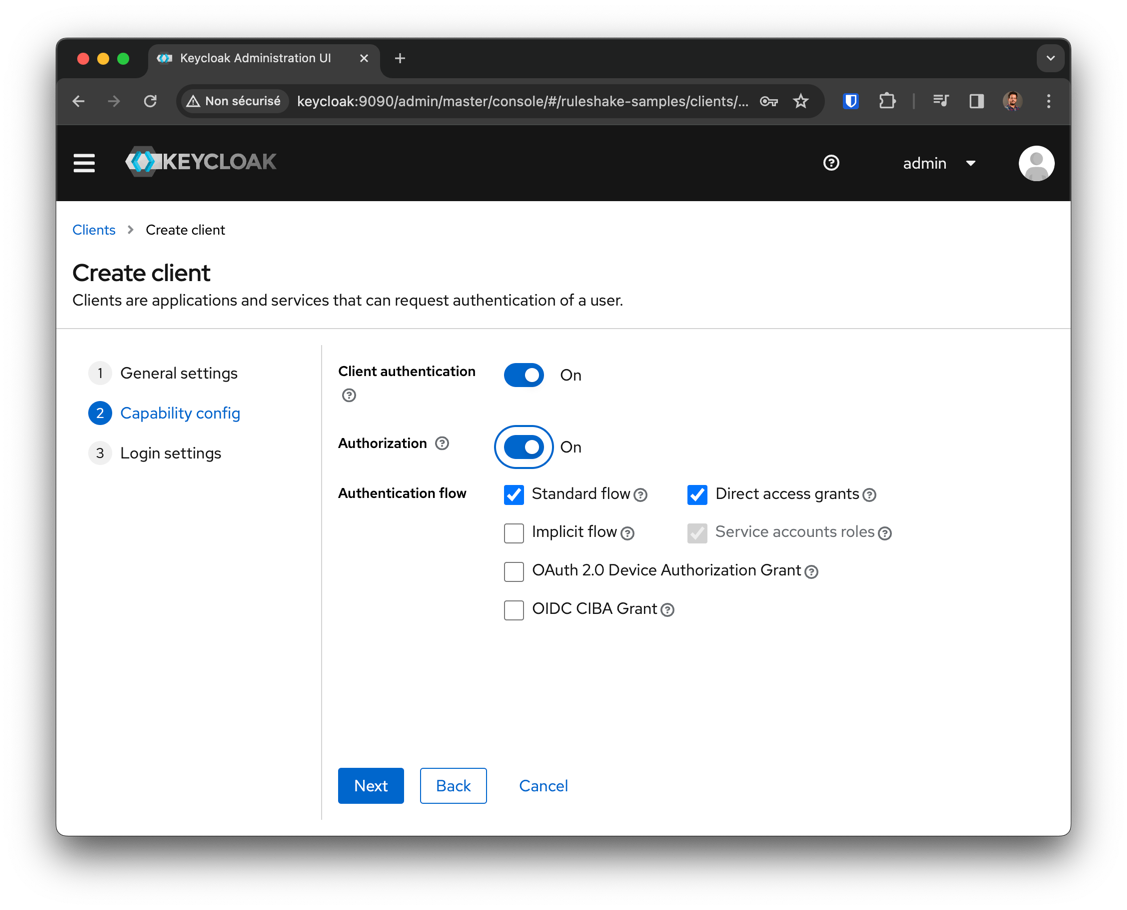Viewport: 1127px width, 910px height.
Task: Turn off Client authentication toggle
Action: [524, 375]
